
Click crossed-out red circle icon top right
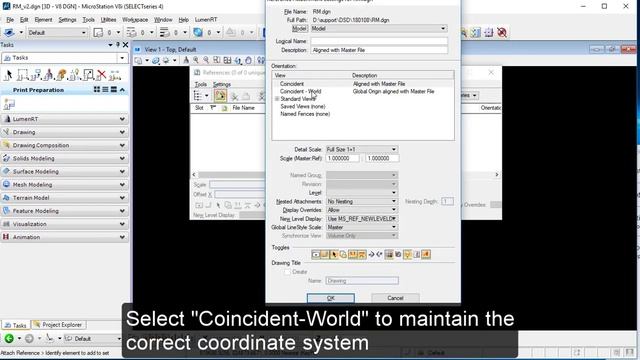502,32
